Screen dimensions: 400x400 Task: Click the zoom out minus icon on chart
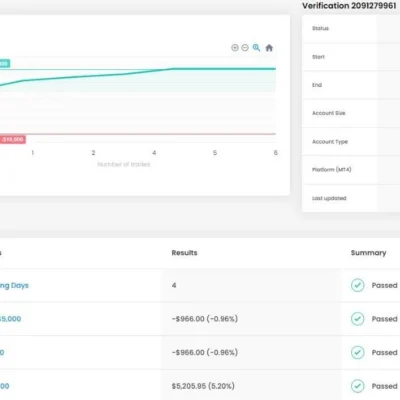tap(245, 48)
